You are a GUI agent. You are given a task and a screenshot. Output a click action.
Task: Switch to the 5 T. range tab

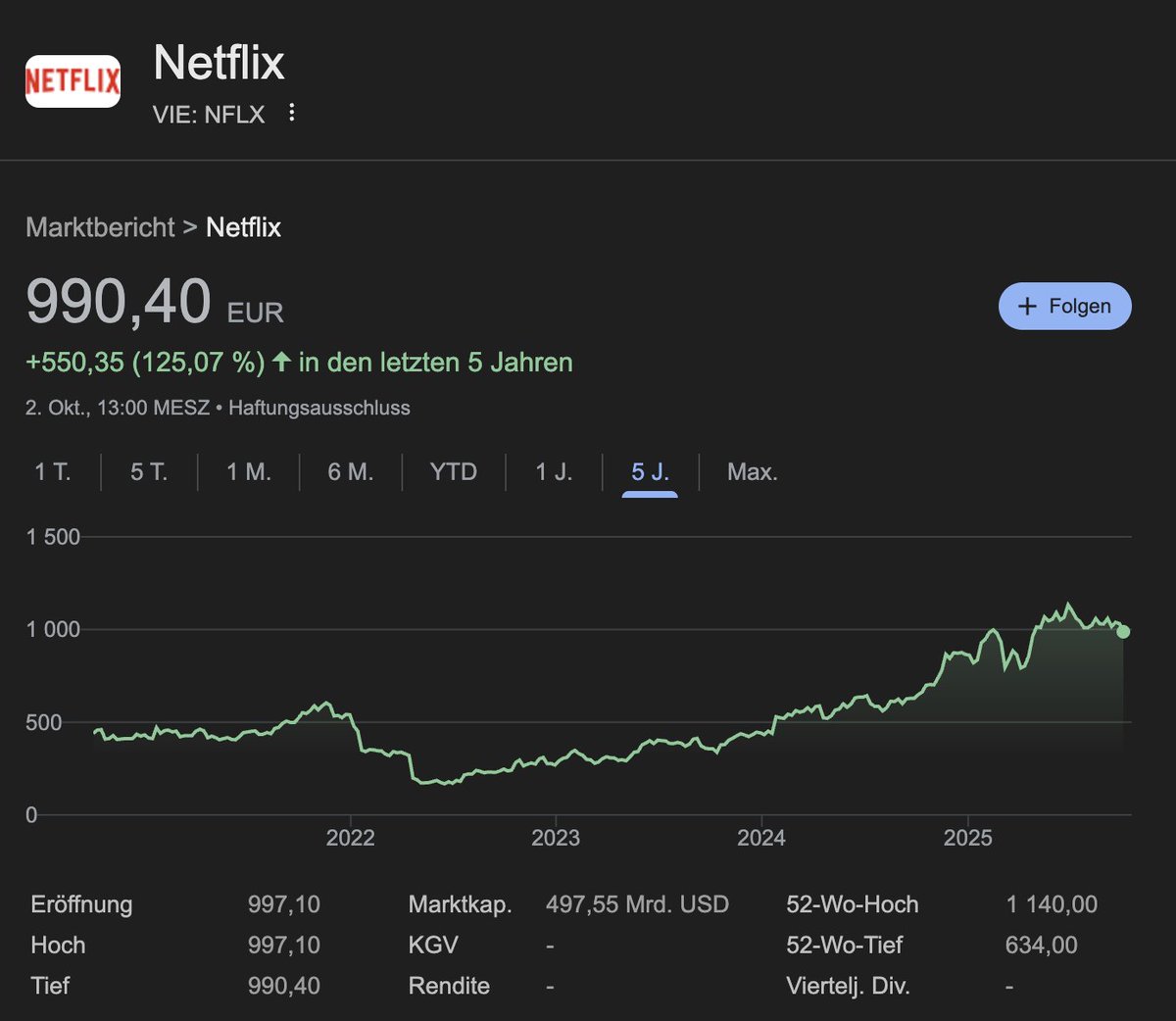149,472
